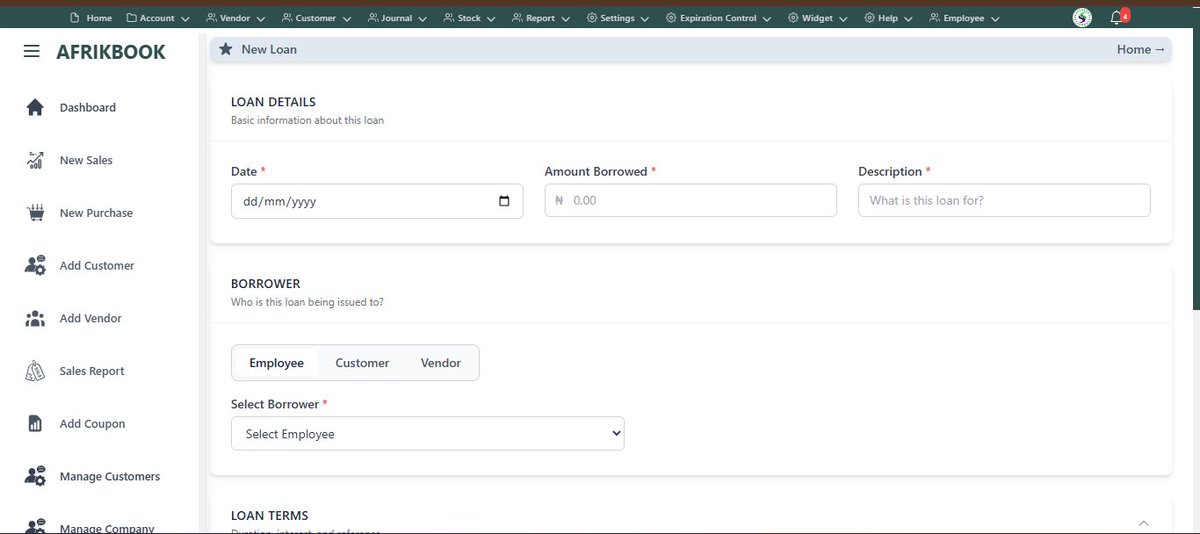1200x534 pixels.
Task: Open the Report menu
Action: (x=540, y=18)
